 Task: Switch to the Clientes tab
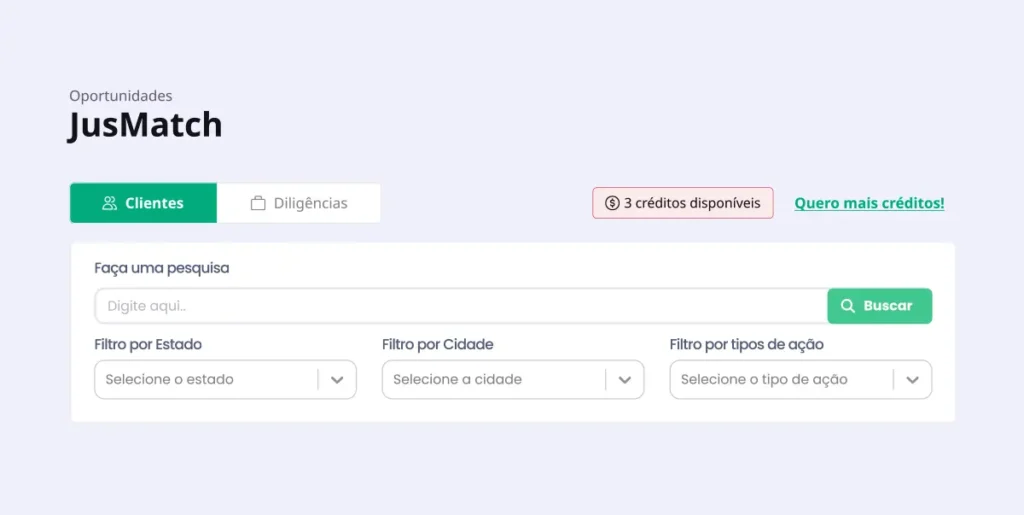[144, 203]
